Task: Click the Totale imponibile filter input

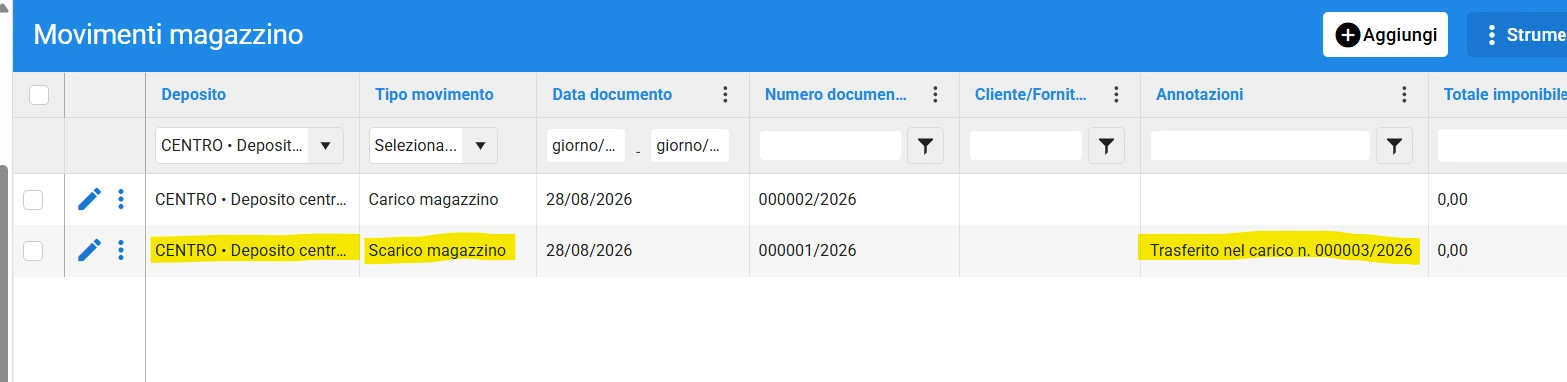Action: [1502, 146]
